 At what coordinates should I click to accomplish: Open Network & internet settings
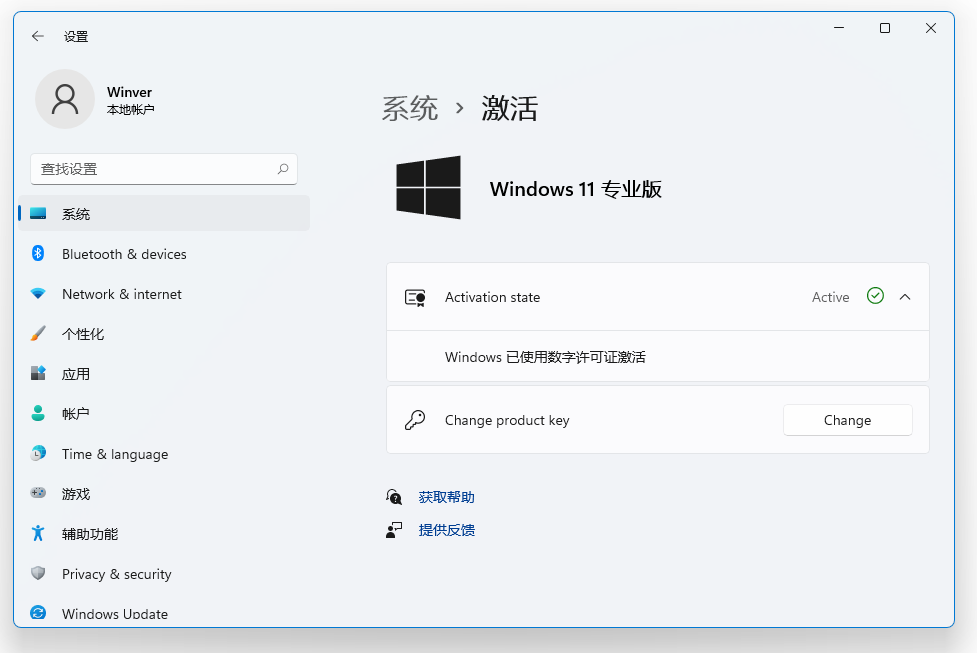click(x=164, y=293)
